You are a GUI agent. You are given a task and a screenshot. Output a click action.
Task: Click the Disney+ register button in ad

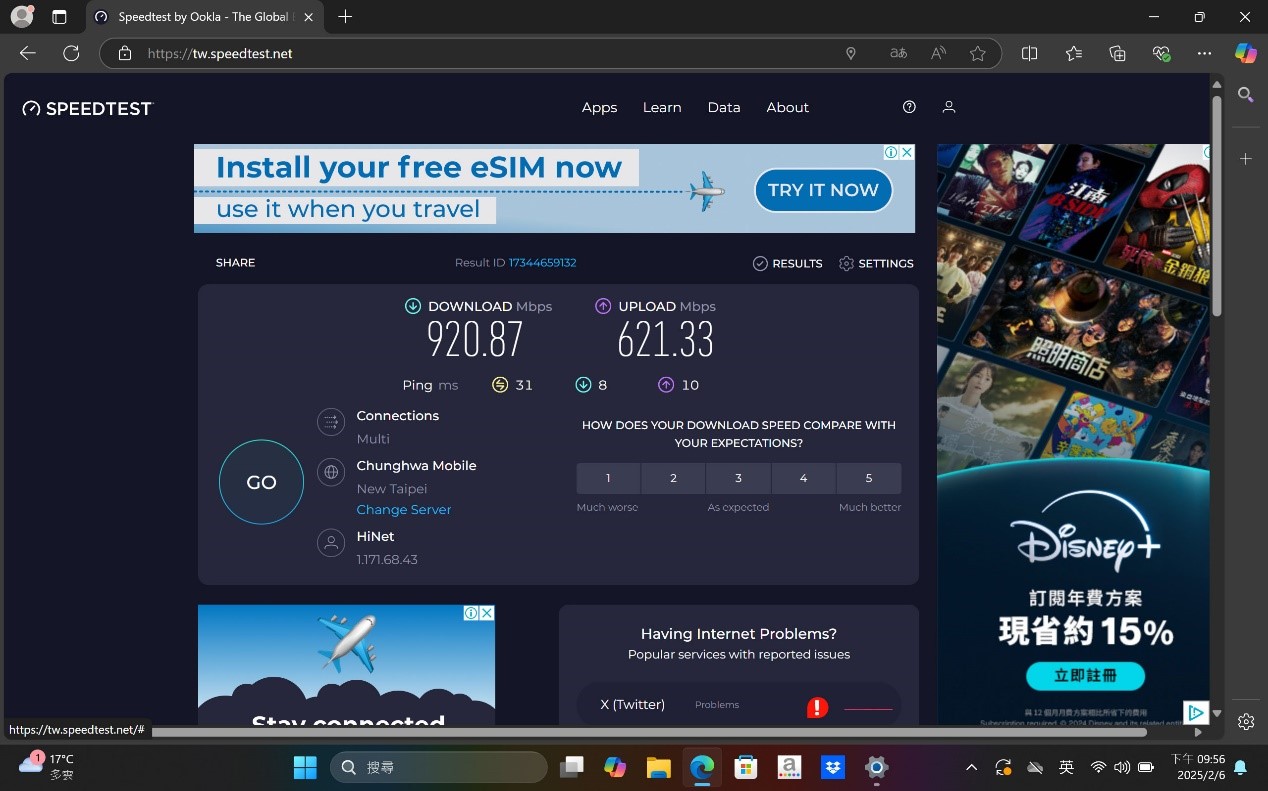[1085, 675]
